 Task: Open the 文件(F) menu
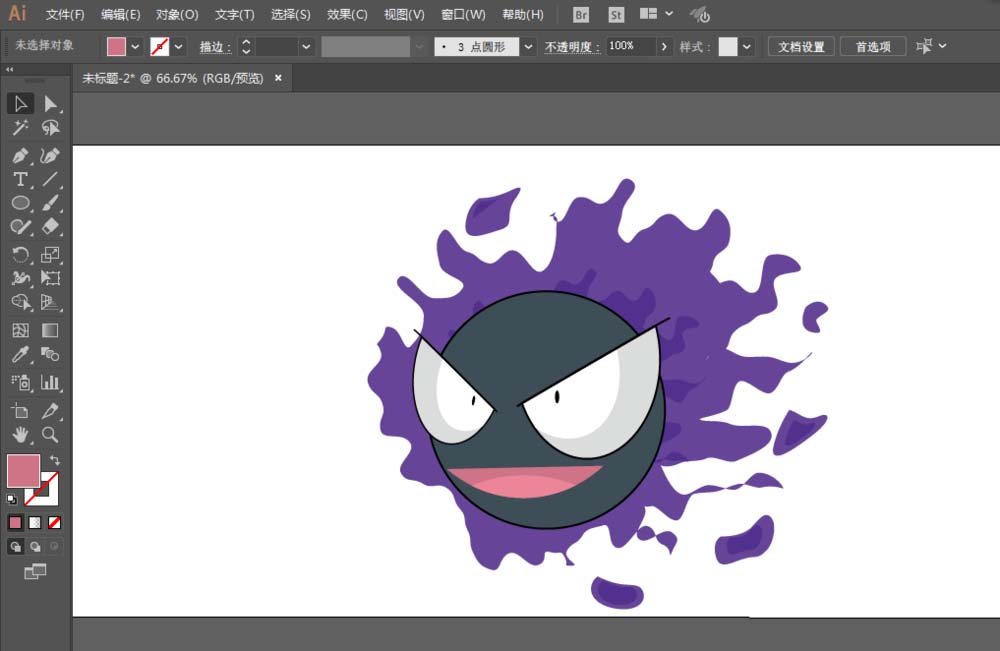[x=65, y=15]
